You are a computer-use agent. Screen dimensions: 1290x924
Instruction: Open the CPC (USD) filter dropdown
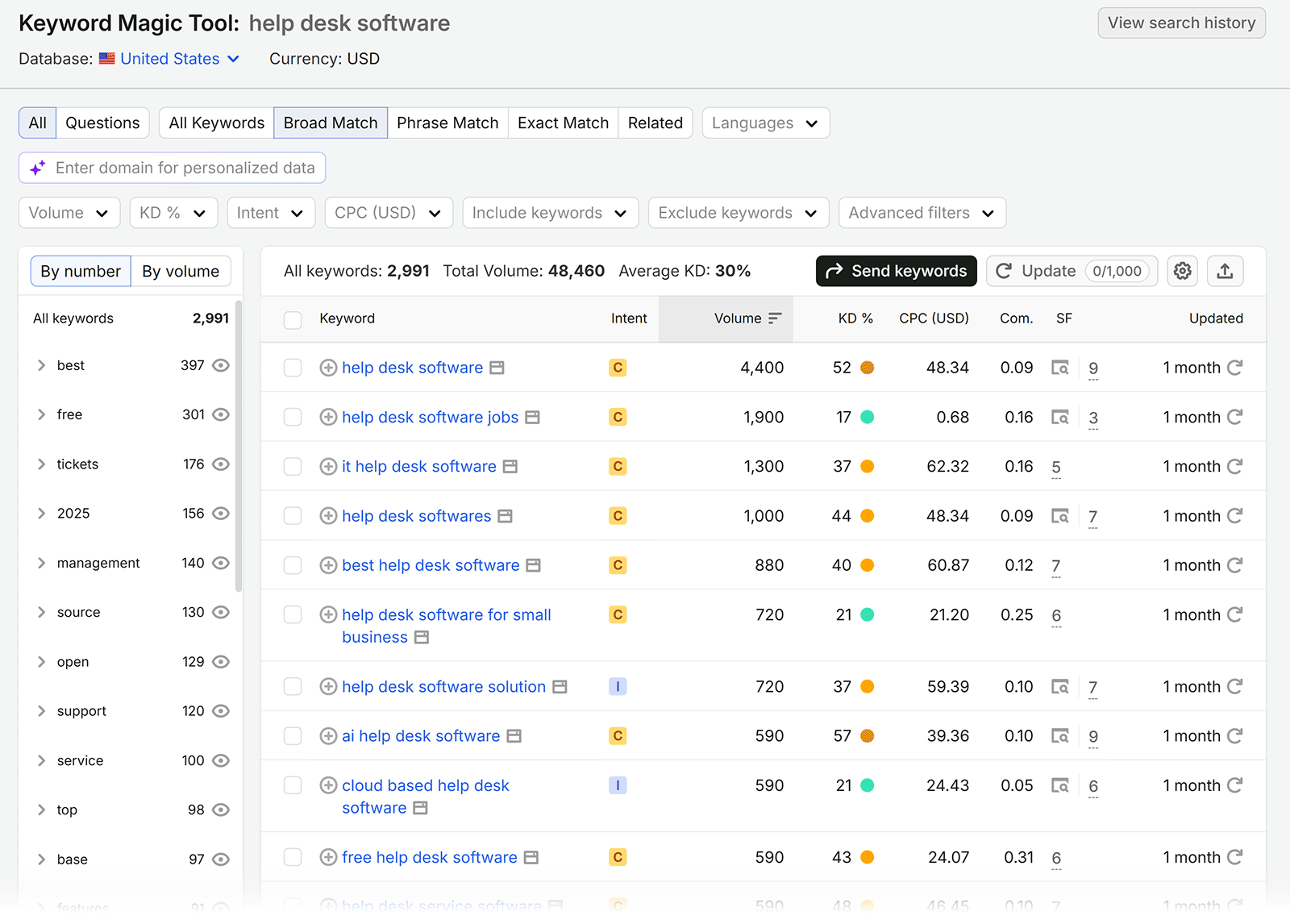pyautogui.click(x=389, y=213)
